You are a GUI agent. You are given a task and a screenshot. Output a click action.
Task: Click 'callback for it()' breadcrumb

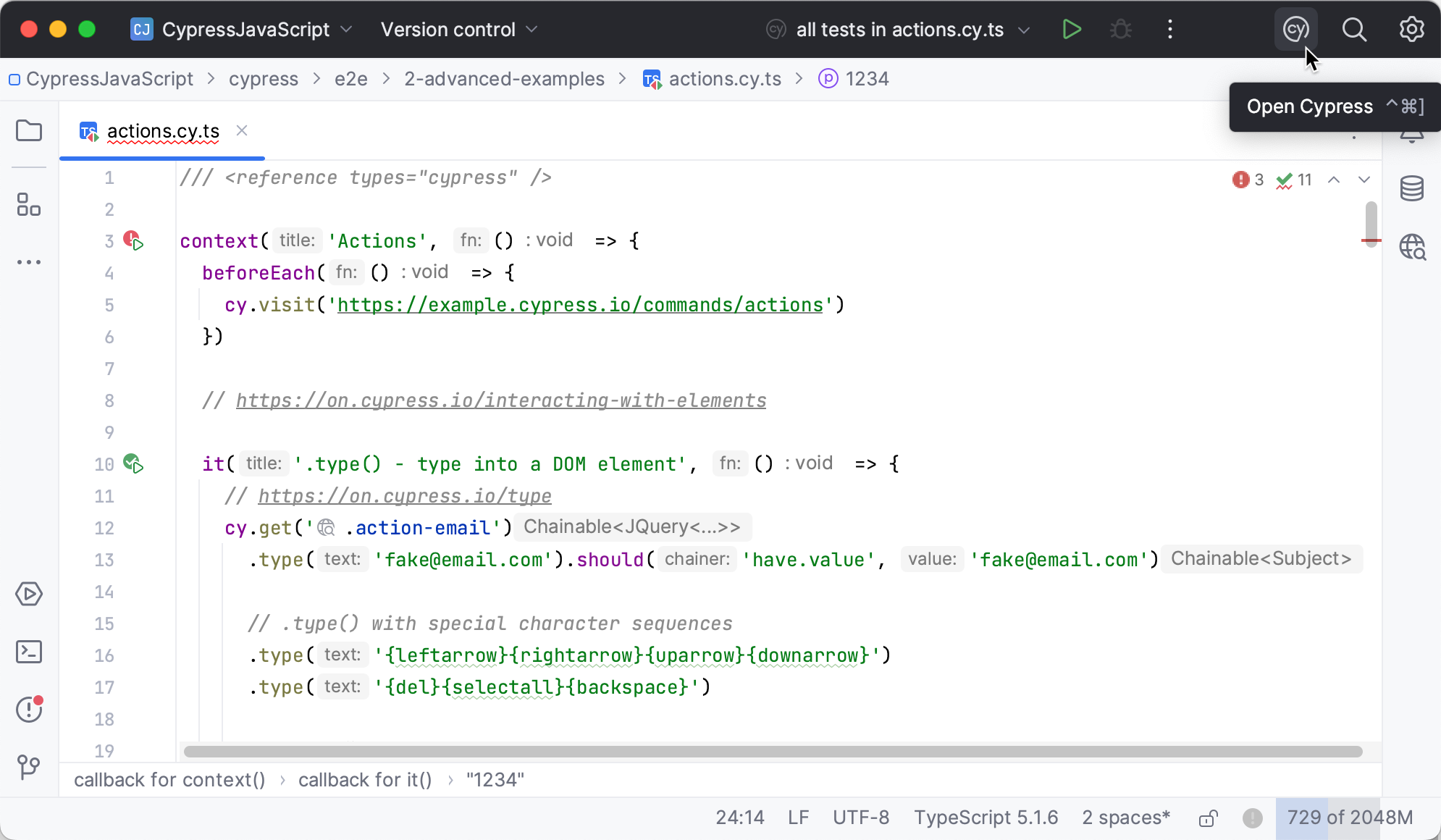click(x=365, y=780)
